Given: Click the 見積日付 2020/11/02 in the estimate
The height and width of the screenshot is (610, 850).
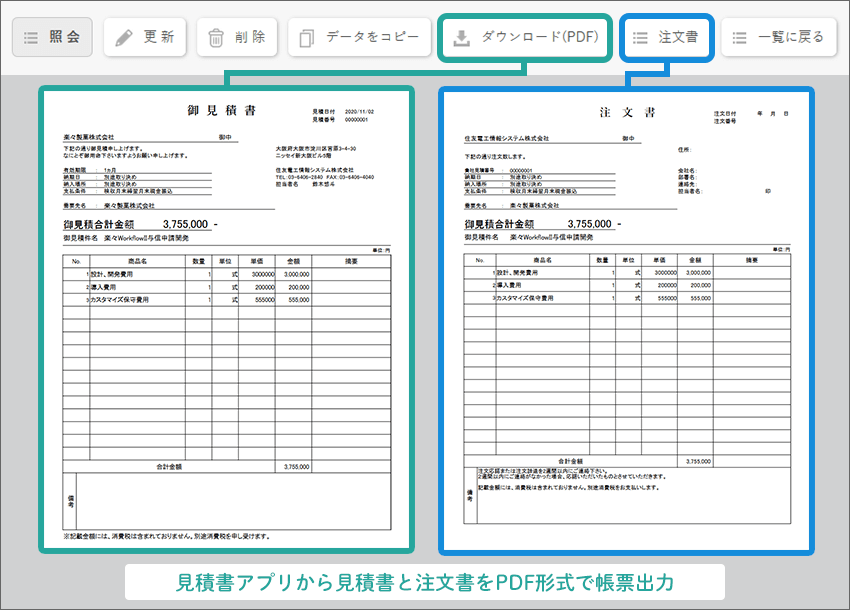Looking at the screenshot, I should pos(343,112).
